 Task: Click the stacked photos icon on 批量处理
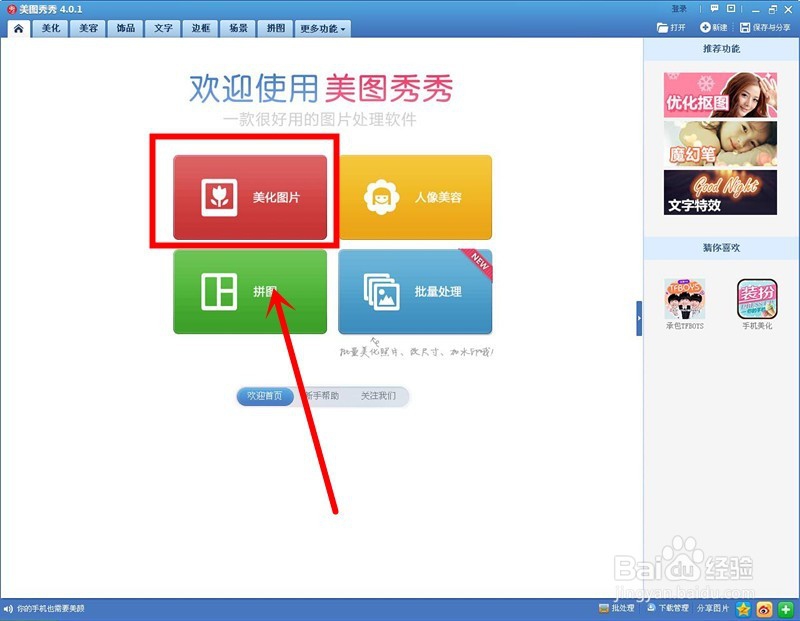click(382, 292)
